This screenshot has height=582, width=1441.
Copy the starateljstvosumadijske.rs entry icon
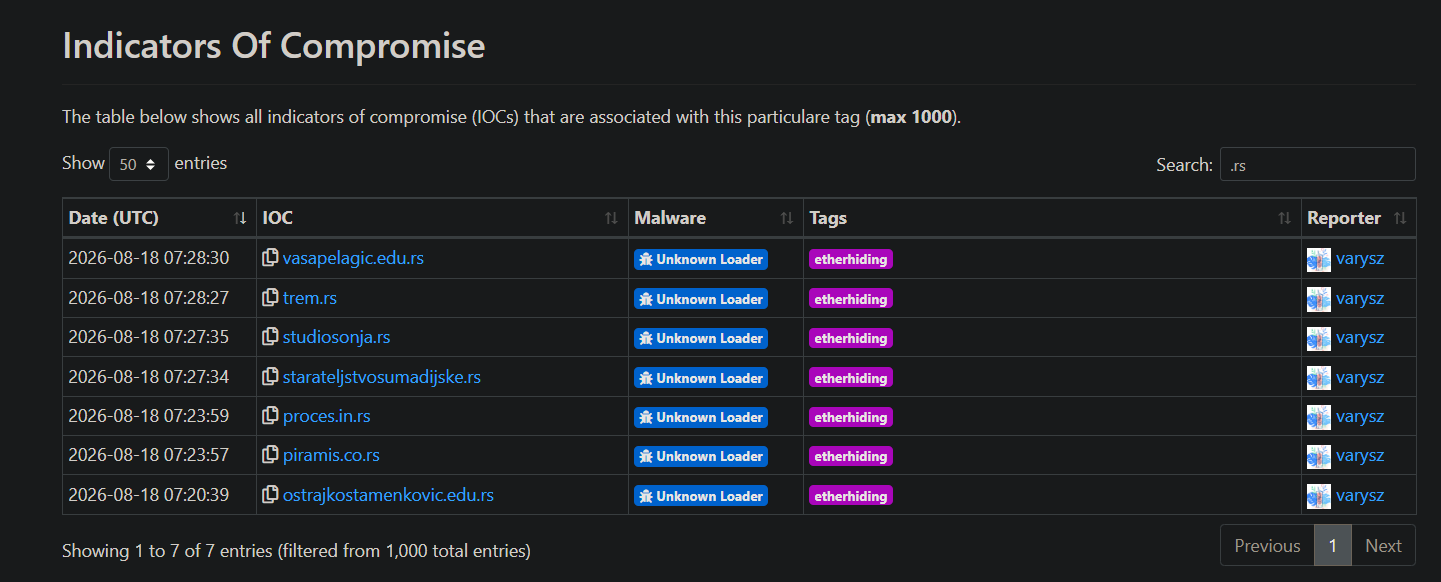click(x=270, y=377)
